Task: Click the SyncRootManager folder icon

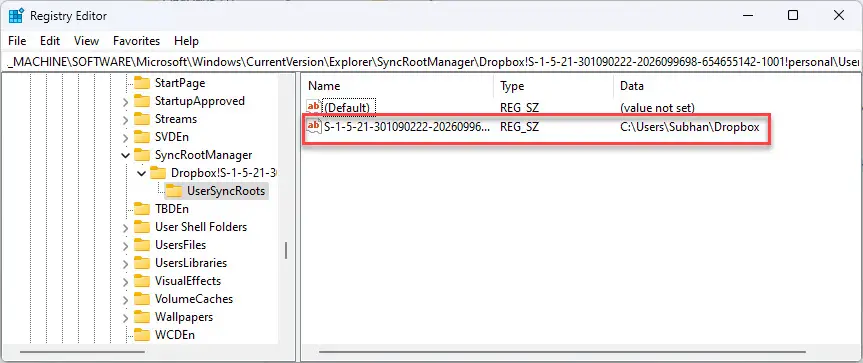Action: click(142, 155)
